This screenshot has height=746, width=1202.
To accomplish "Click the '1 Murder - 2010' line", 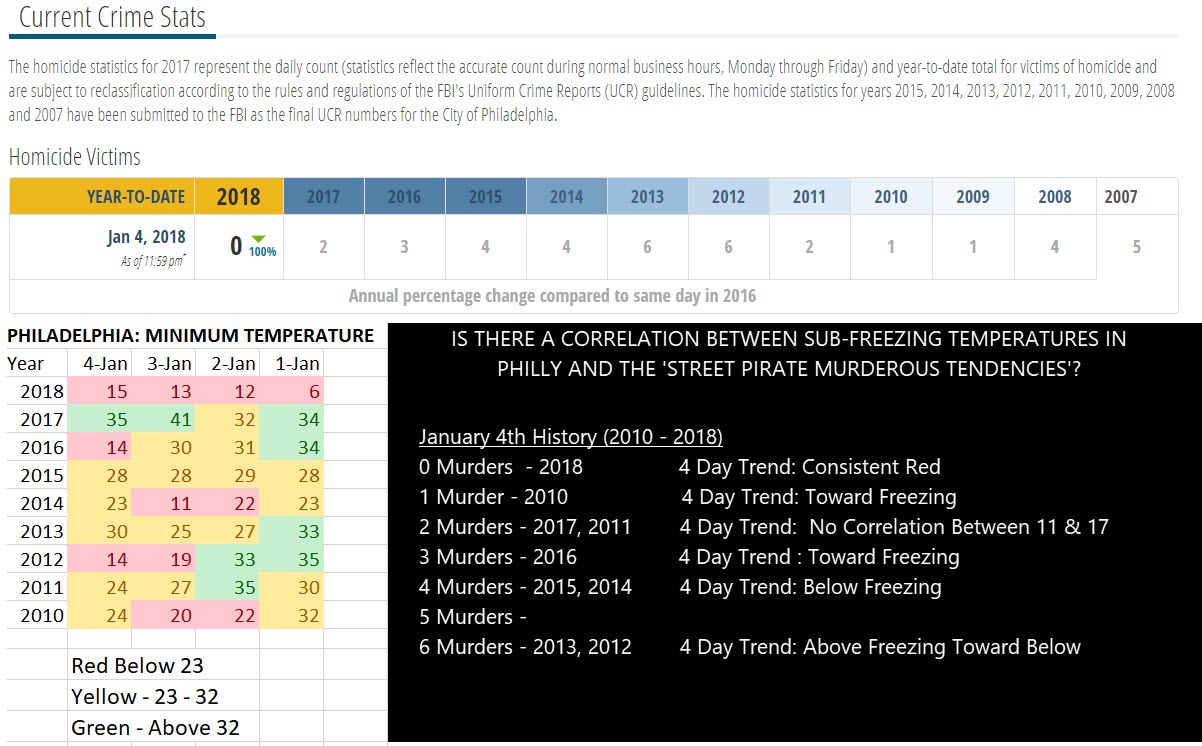I will point(493,497).
